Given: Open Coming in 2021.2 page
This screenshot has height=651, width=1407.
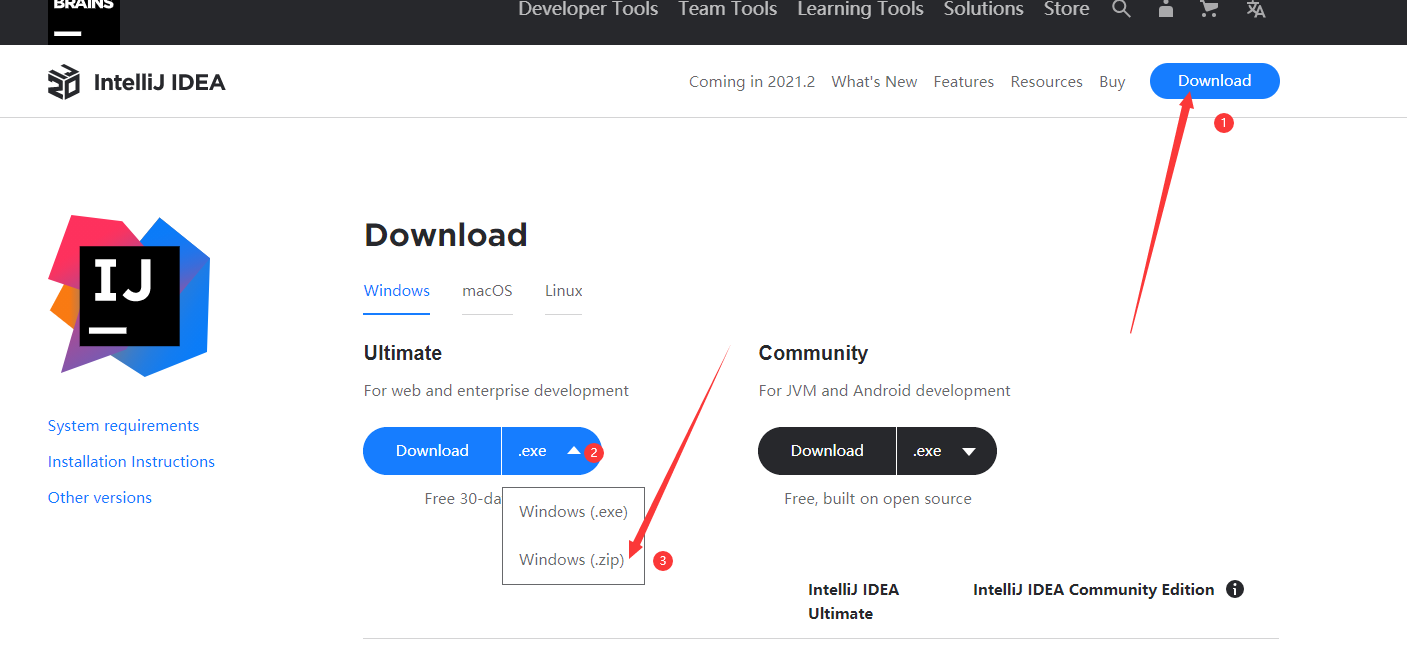Looking at the screenshot, I should pyautogui.click(x=752, y=82).
